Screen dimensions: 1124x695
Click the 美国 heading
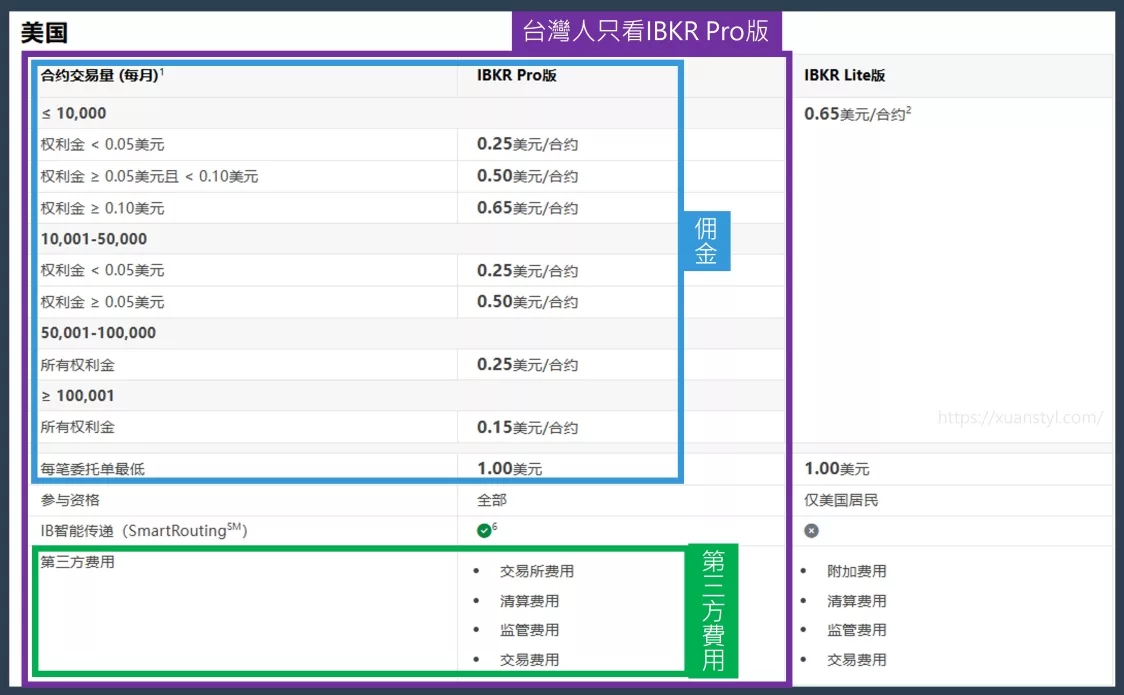[x=44, y=32]
